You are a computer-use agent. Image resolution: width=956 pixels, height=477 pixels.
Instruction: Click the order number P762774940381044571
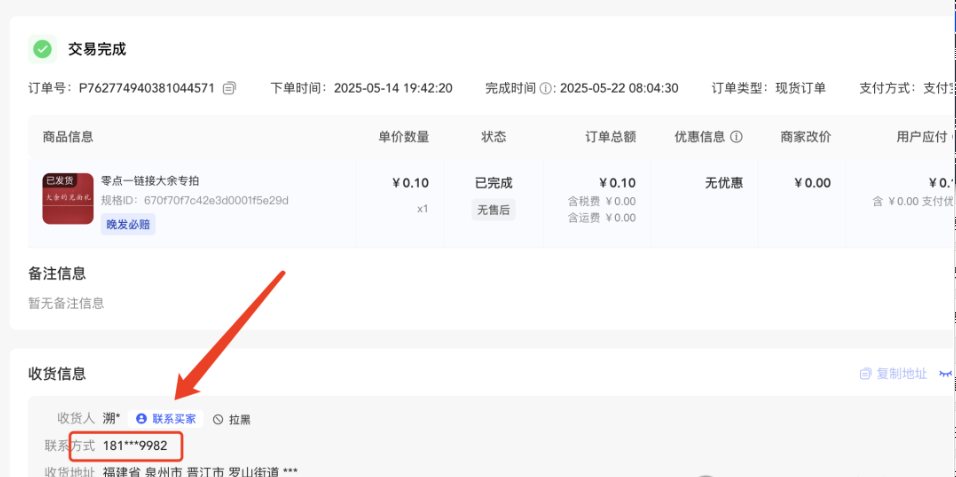click(147, 88)
